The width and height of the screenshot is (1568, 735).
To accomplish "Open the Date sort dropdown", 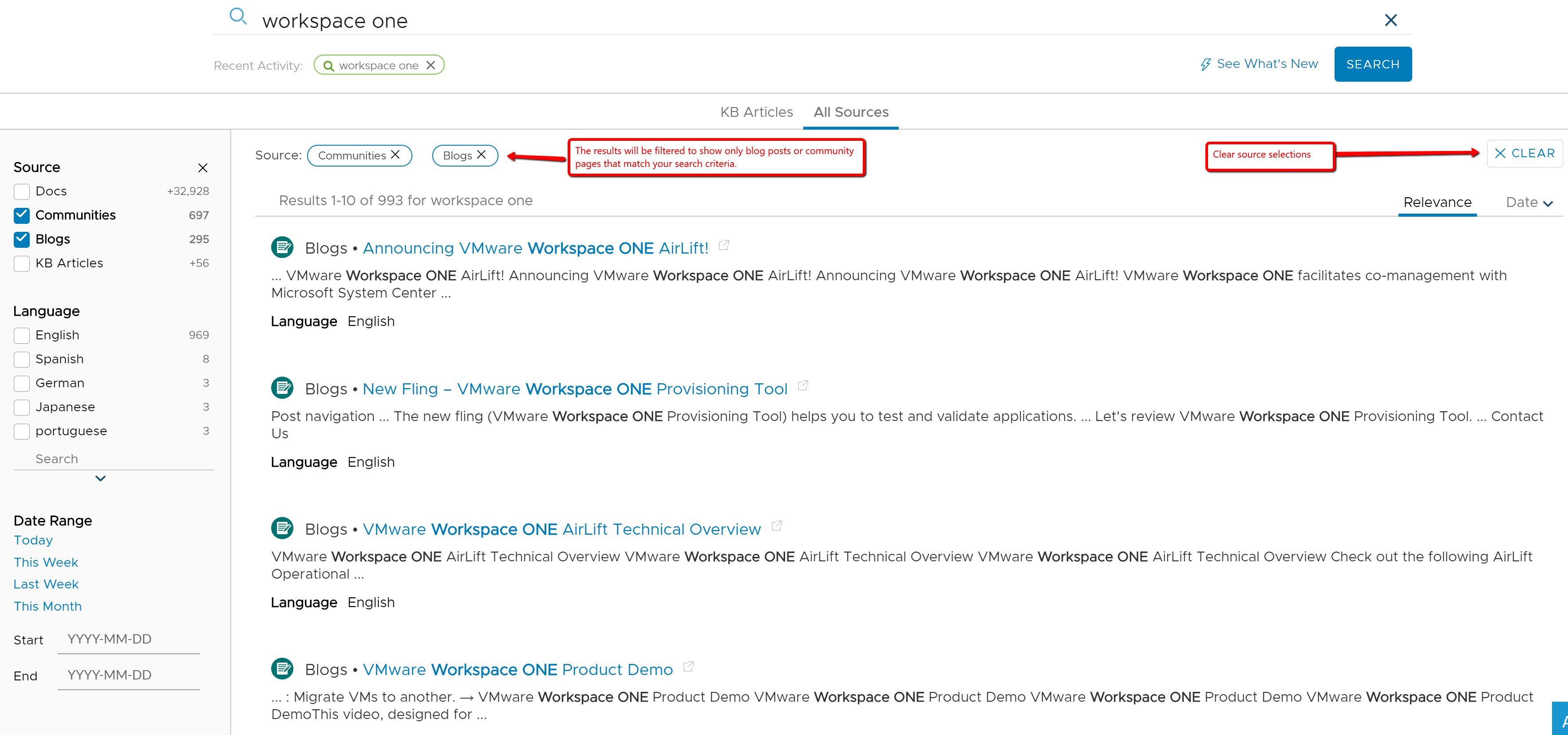I will pos(1529,203).
